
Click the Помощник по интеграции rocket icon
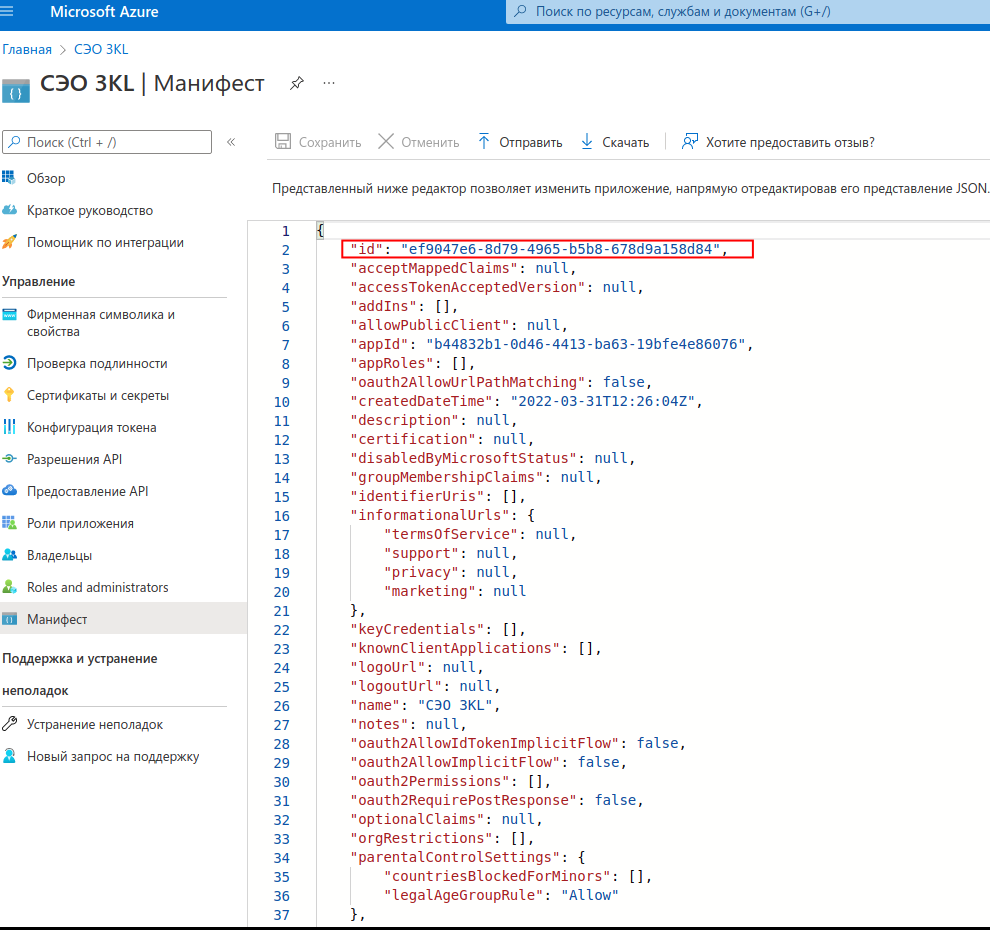click(9, 241)
